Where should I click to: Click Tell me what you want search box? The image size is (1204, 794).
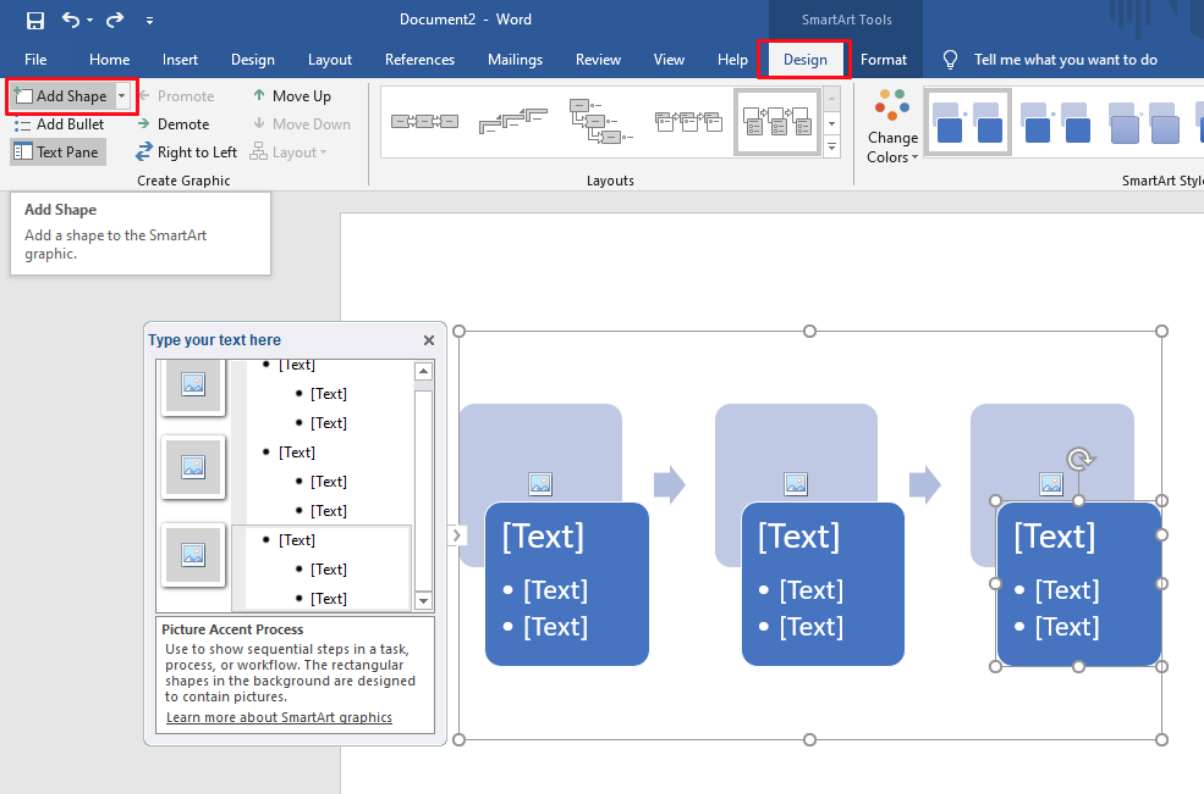pyautogui.click(x=1065, y=59)
